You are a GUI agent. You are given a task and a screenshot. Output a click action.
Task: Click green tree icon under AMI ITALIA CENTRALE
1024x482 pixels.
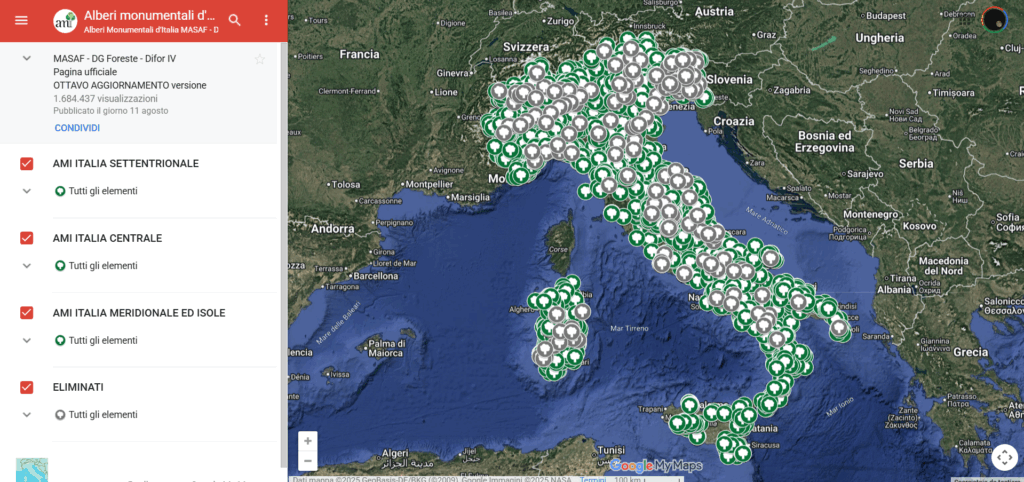[x=60, y=266]
